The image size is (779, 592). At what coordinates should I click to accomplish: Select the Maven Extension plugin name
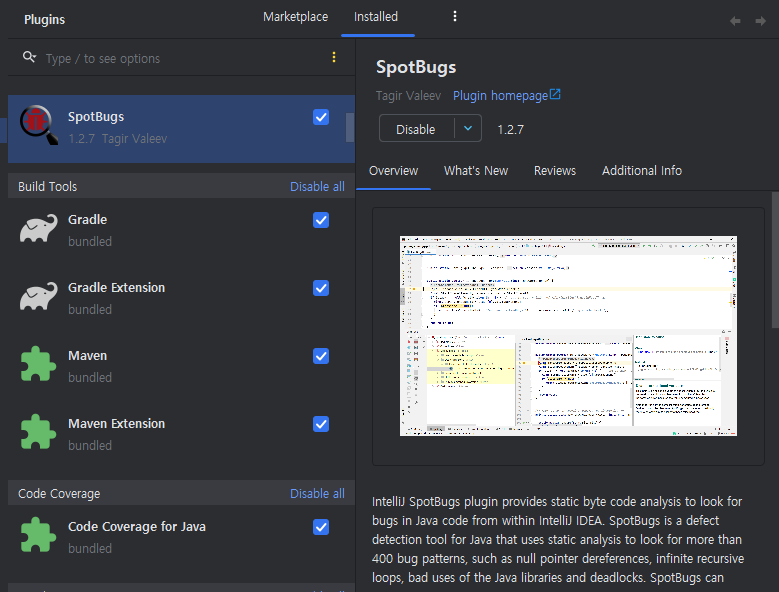(116, 424)
